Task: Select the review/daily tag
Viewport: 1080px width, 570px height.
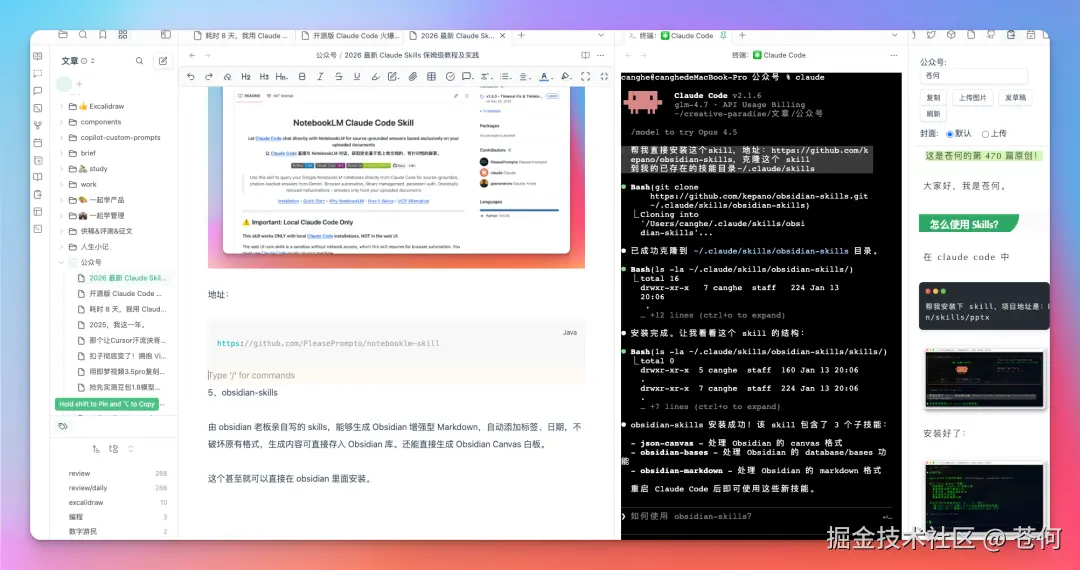Action: pos(88,488)
